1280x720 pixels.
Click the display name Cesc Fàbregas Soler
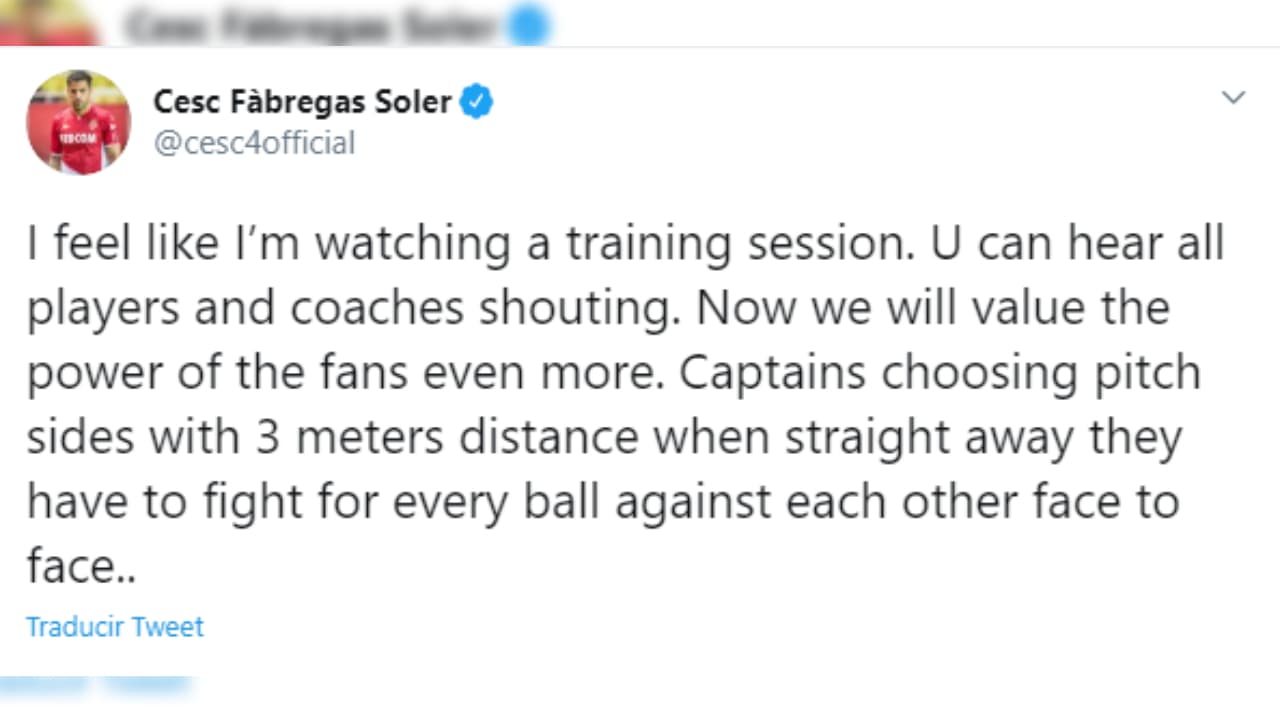tap(302, 102)
